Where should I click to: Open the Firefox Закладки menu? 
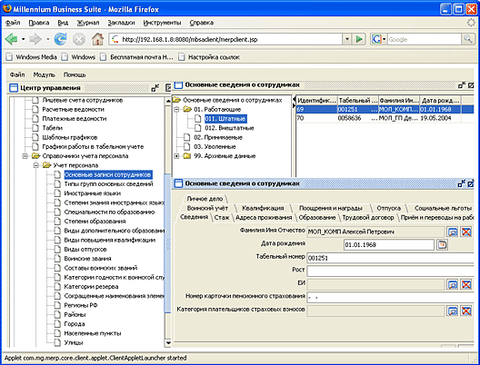(121, 23)
